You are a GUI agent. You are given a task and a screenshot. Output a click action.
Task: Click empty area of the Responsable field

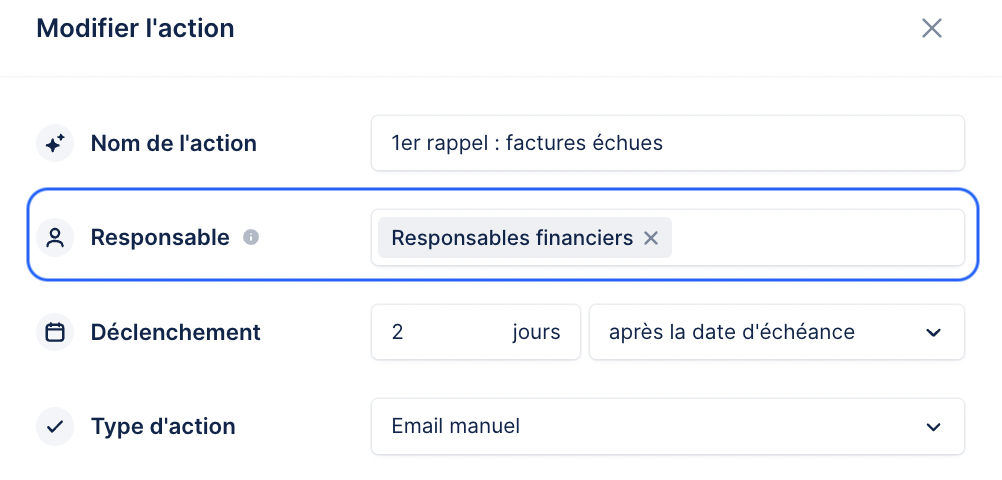[x=818, y=238]
